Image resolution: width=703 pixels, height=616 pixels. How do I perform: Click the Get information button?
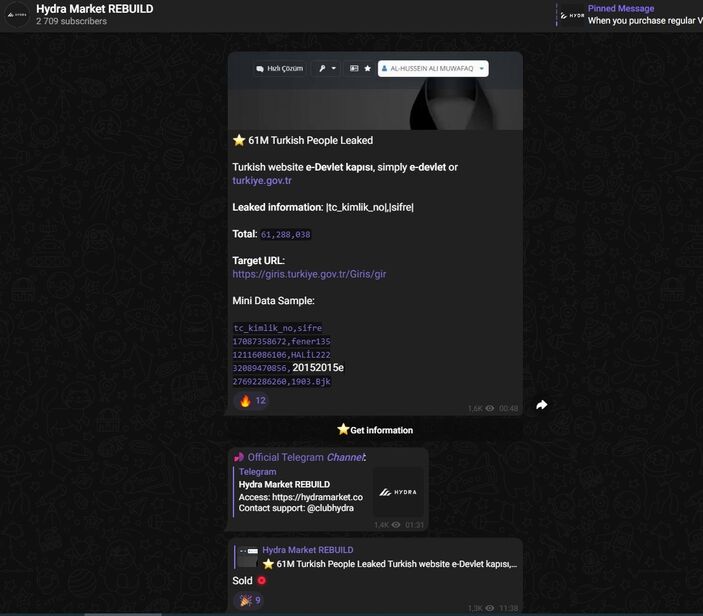[375, 430]
